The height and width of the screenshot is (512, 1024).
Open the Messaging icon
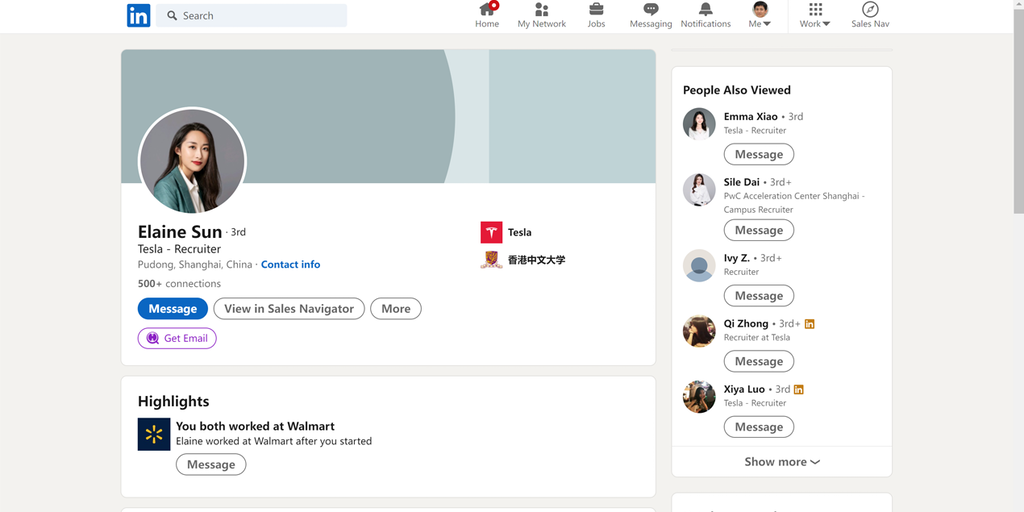(651, 10)
